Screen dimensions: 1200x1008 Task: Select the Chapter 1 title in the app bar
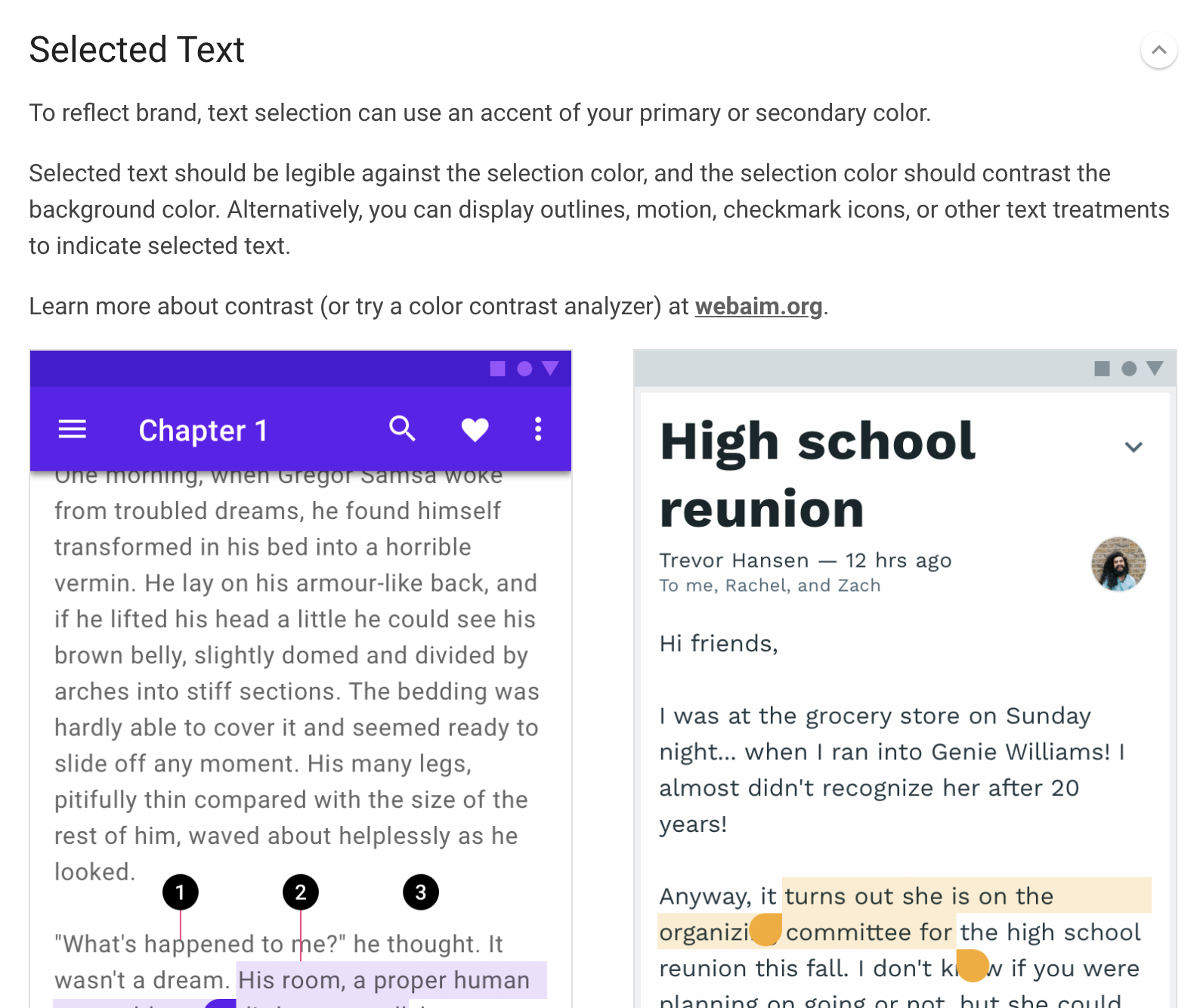203,429
